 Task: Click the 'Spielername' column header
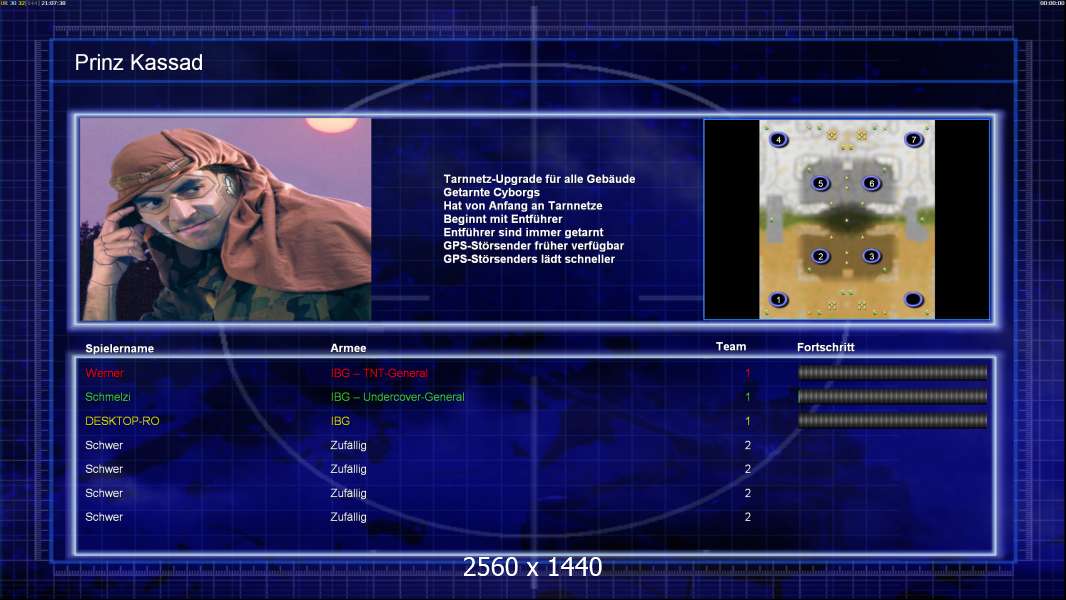120,349
